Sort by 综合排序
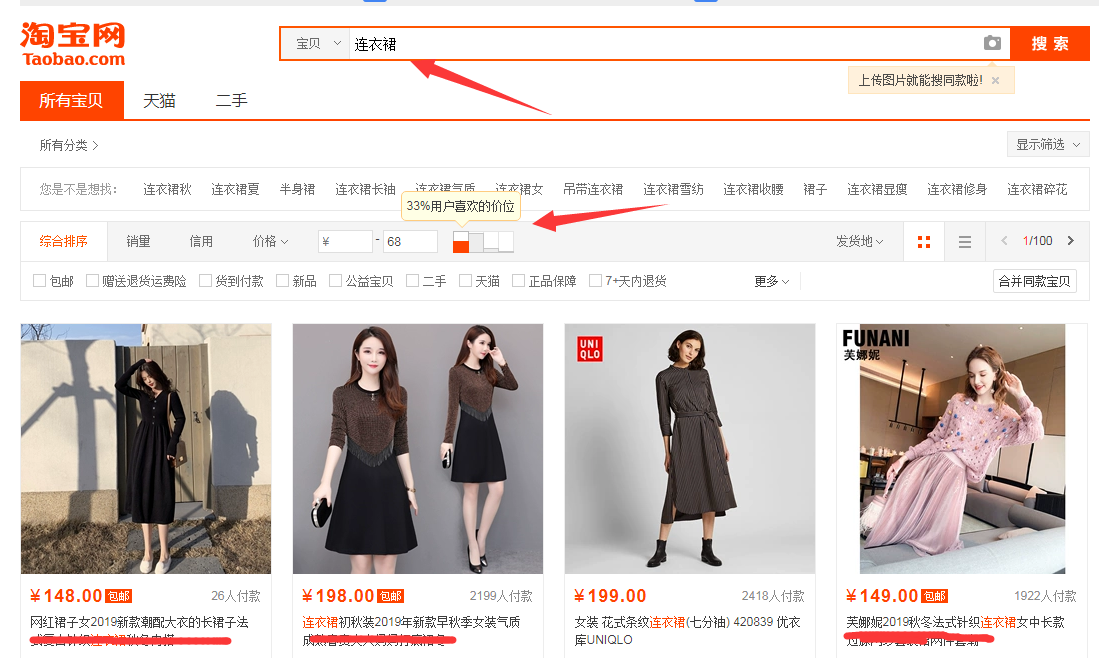Viewport: 1099px width, 658px height. [64, 242]
